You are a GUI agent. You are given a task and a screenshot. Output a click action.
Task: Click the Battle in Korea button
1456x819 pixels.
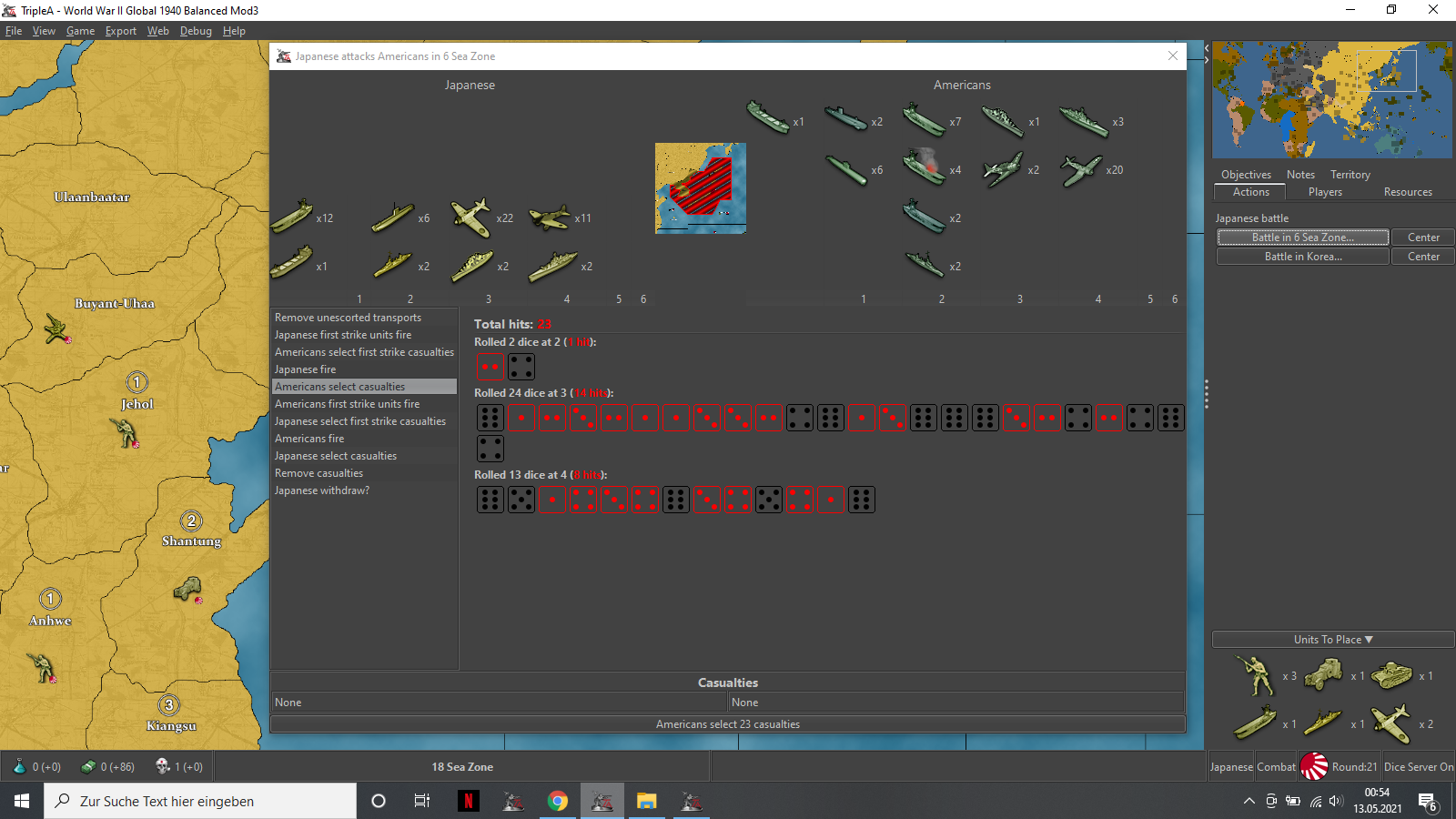[x=1303, y=257]
